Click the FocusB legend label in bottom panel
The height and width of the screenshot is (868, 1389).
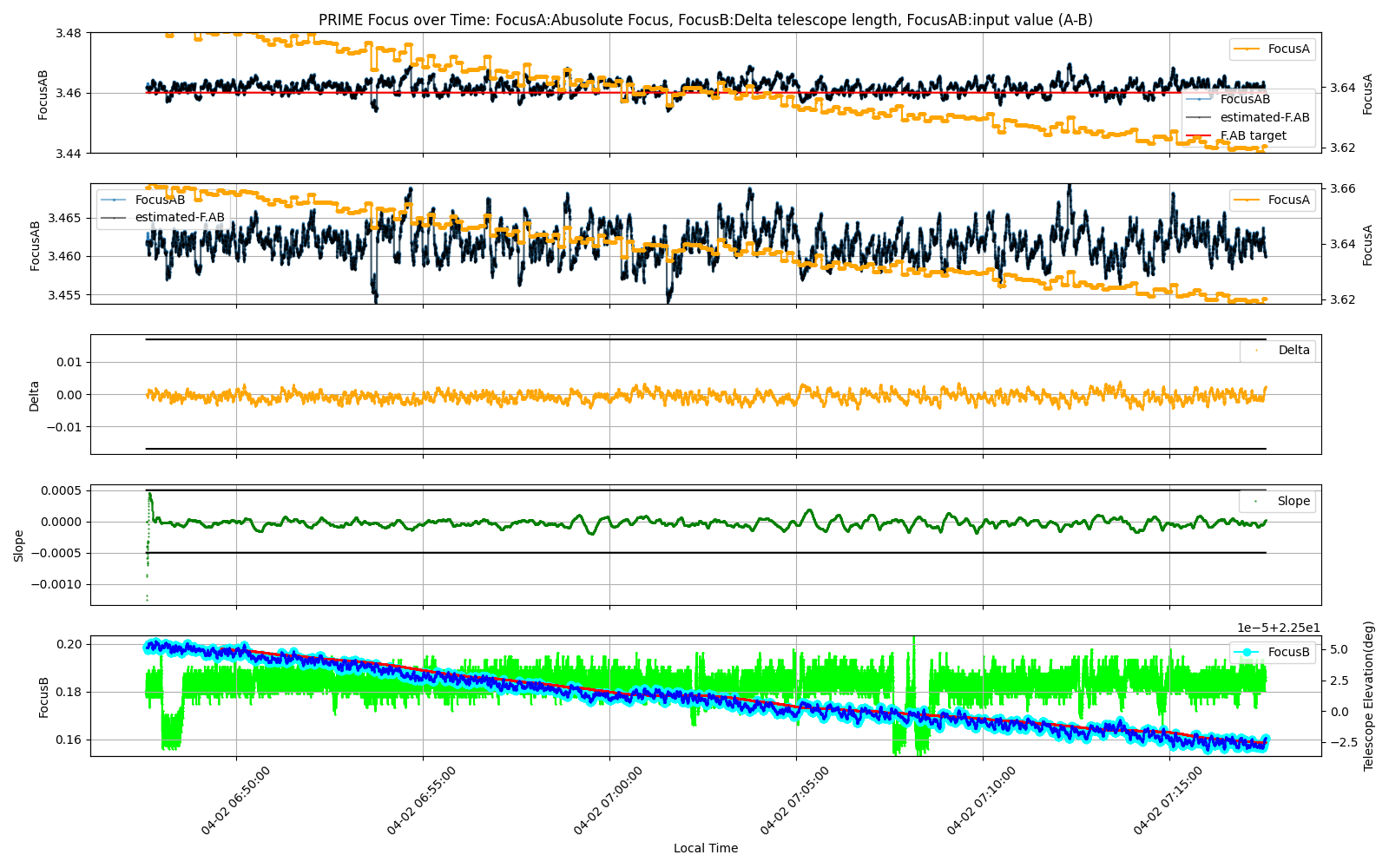(1288, 652)
